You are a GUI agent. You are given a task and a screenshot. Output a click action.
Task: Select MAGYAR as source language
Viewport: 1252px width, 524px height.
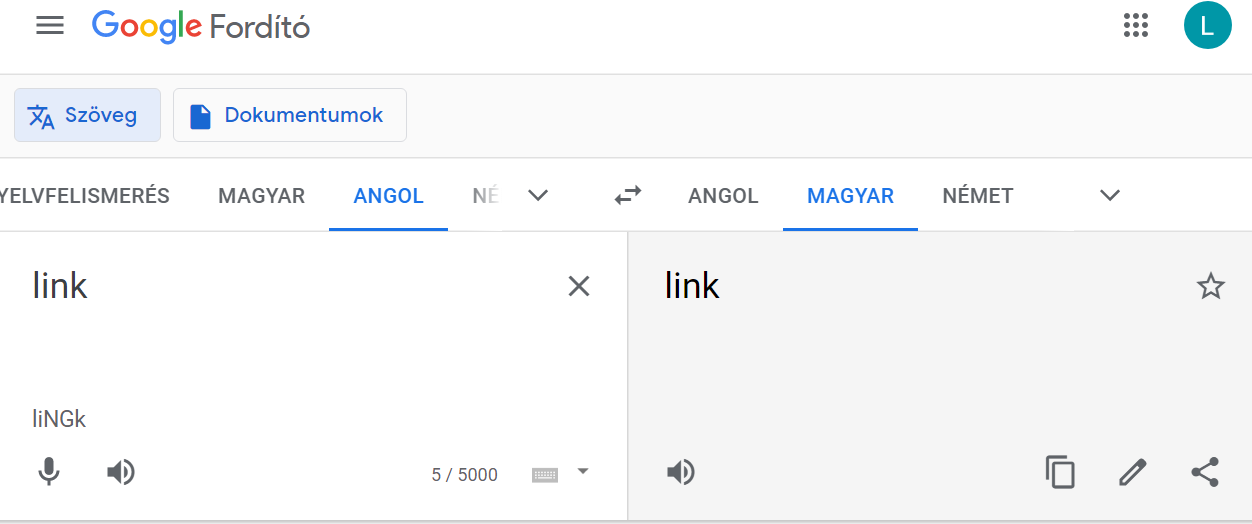tap(262, 196)
